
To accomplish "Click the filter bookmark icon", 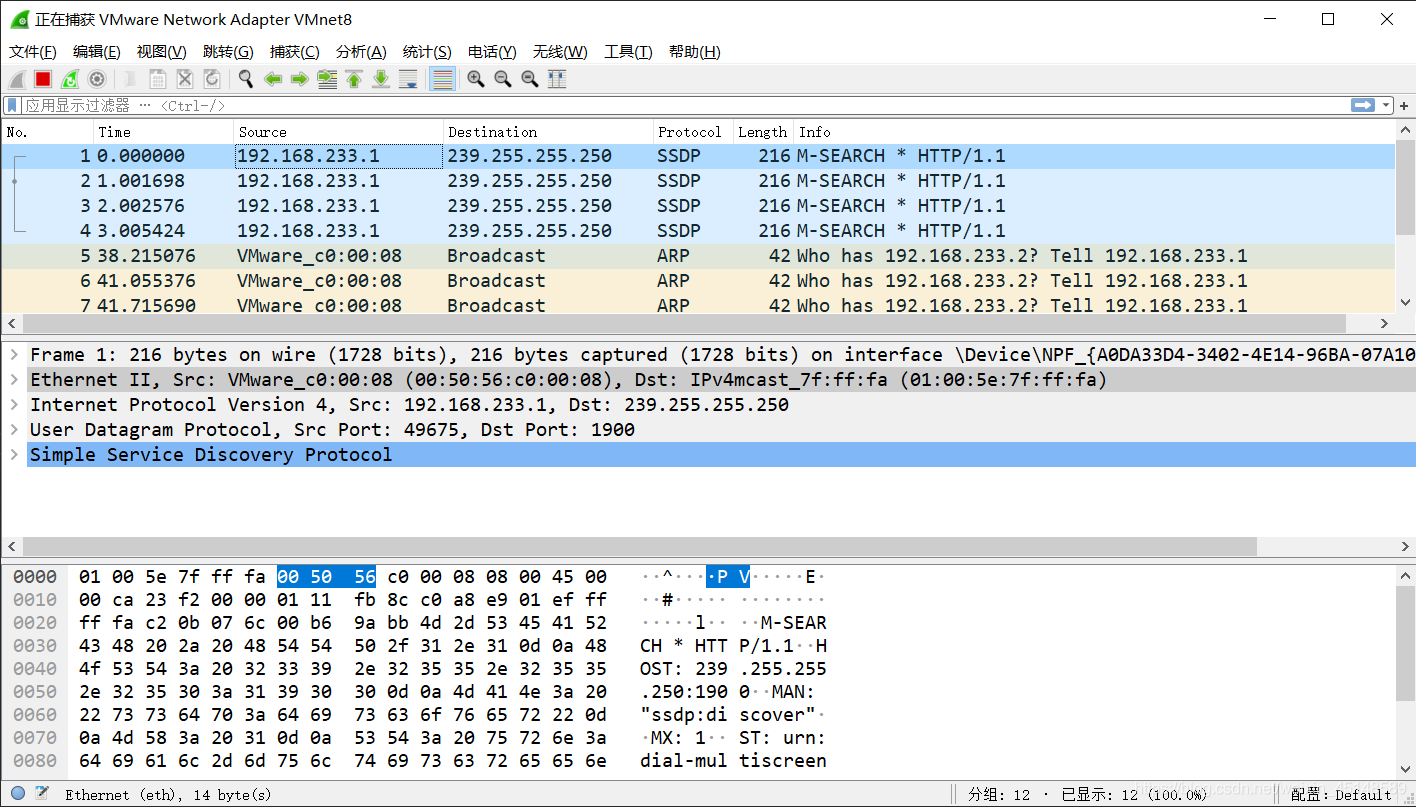I will (12, 105).
